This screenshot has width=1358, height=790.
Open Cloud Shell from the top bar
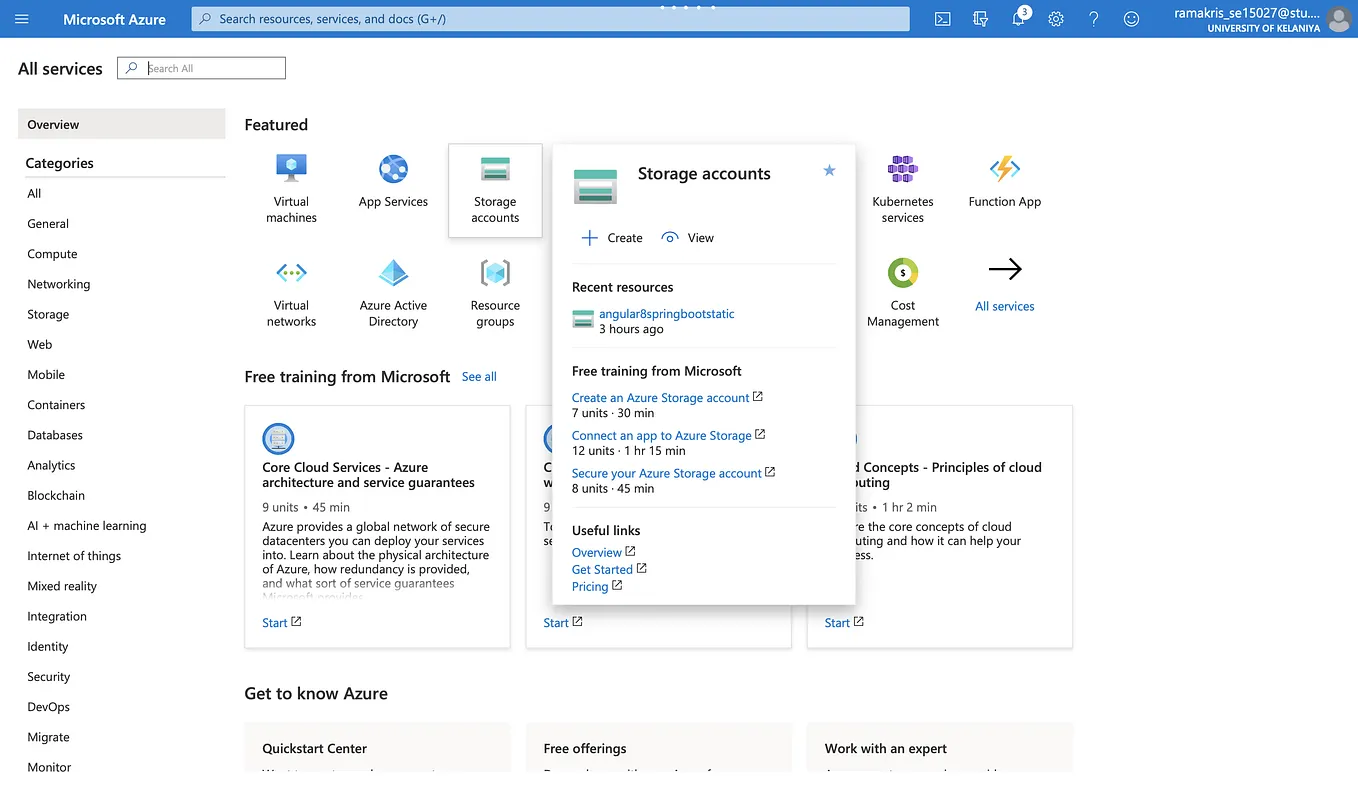[941, 18]
